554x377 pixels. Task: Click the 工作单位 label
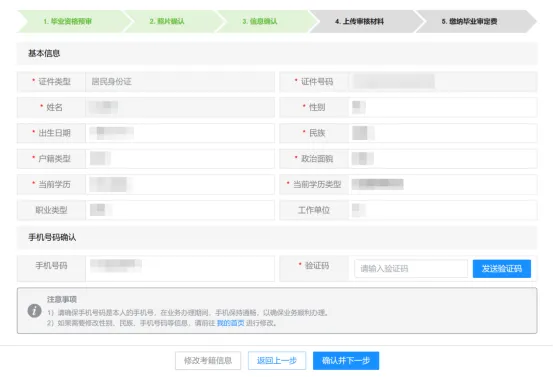tap(314, 210)
